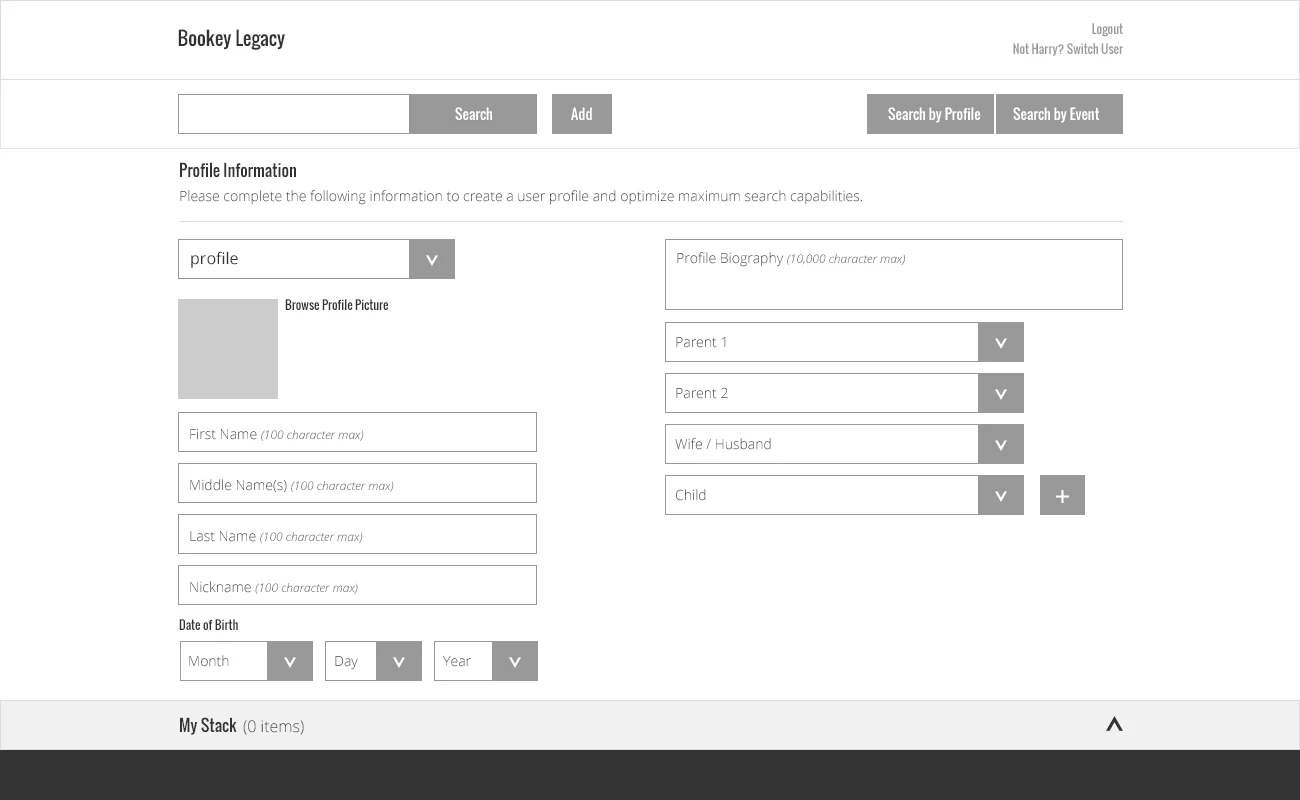1300x800 pixels.
Task: Focus the Middle Name(s) field
Action: (x=357, y=483)
